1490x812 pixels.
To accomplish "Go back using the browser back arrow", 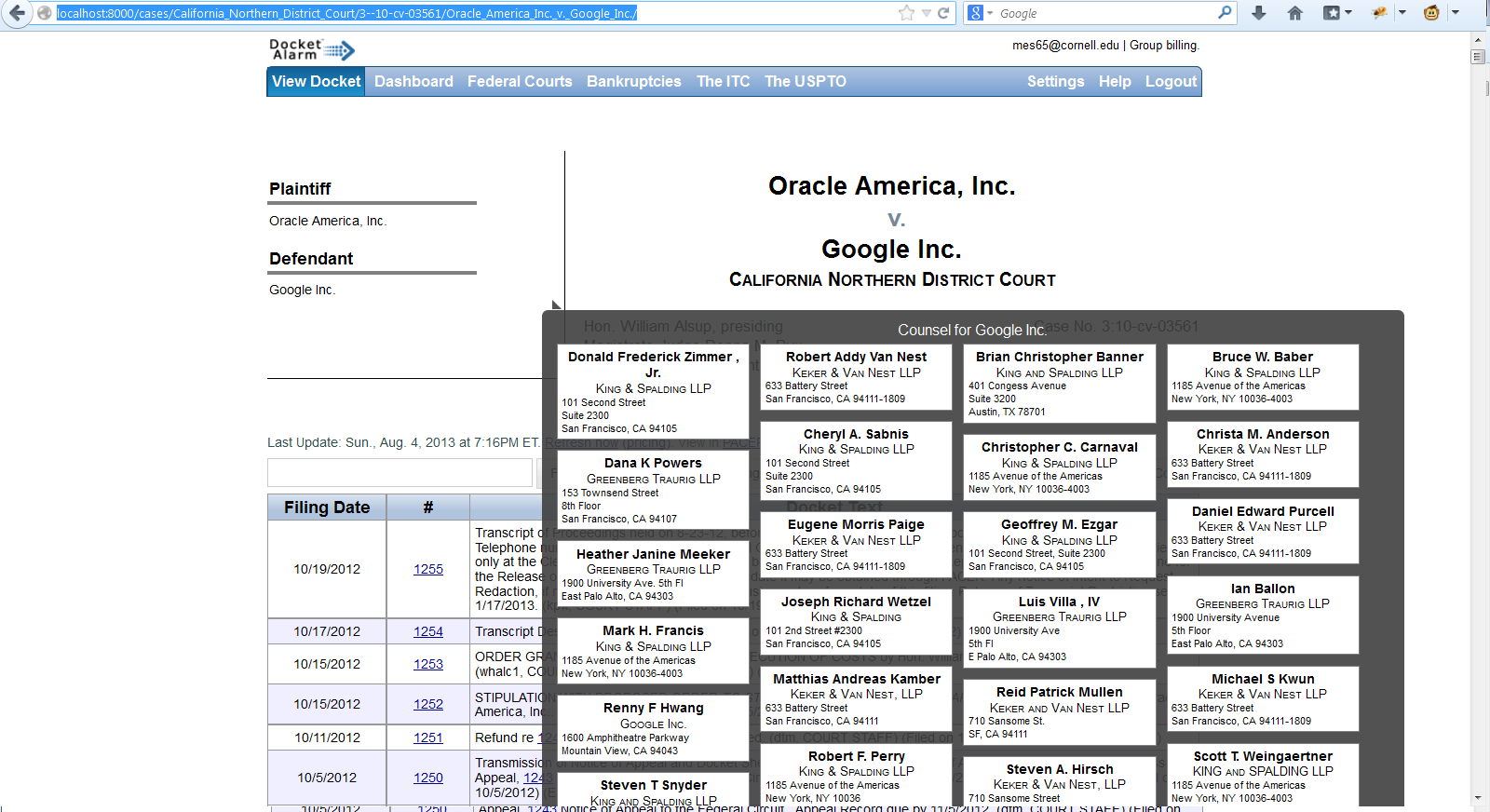I will coord(17,13).
